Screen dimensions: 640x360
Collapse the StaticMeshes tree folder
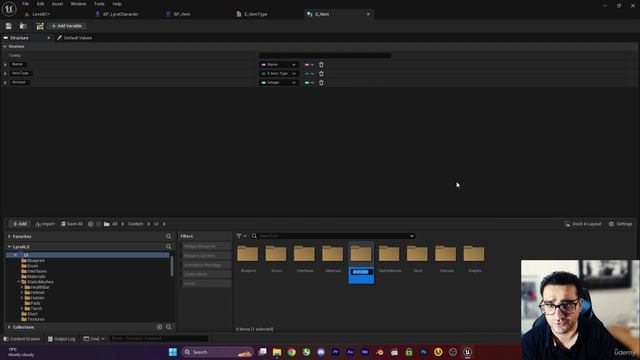coord(18,282)
